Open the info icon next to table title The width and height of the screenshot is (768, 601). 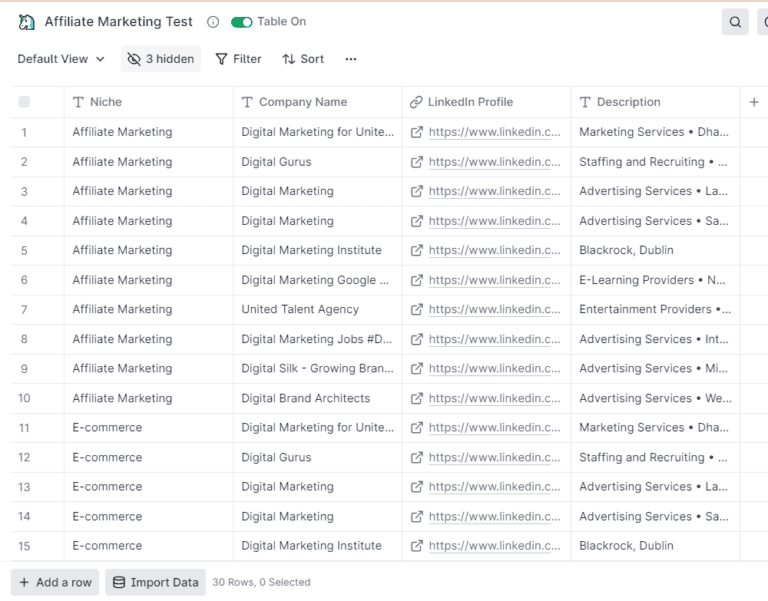(x=213, y=22)
